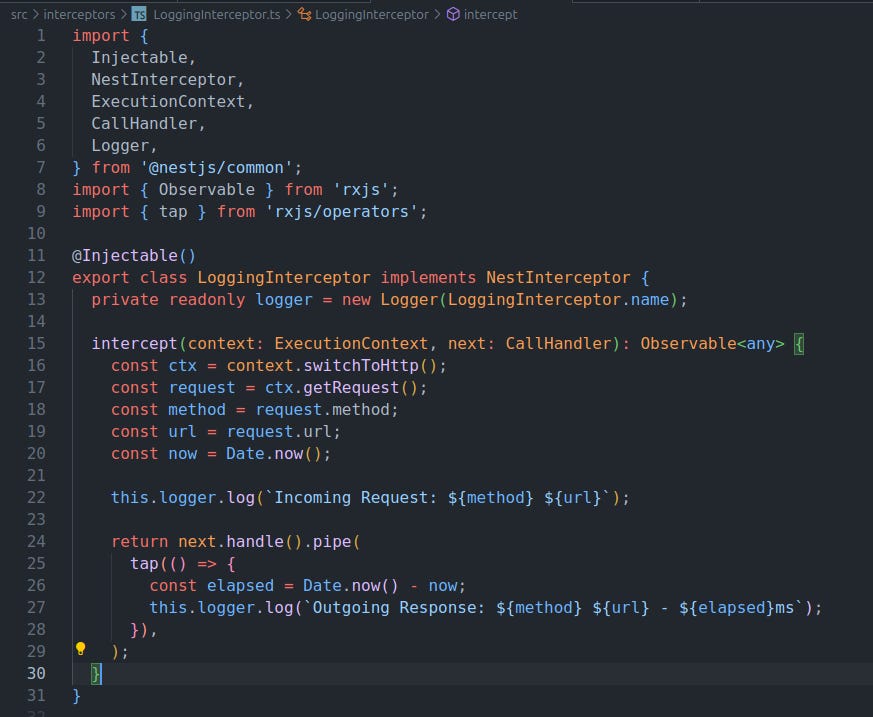873x717 pixels.
Task: Click the lightbulb code action icon
Action: 80,649
